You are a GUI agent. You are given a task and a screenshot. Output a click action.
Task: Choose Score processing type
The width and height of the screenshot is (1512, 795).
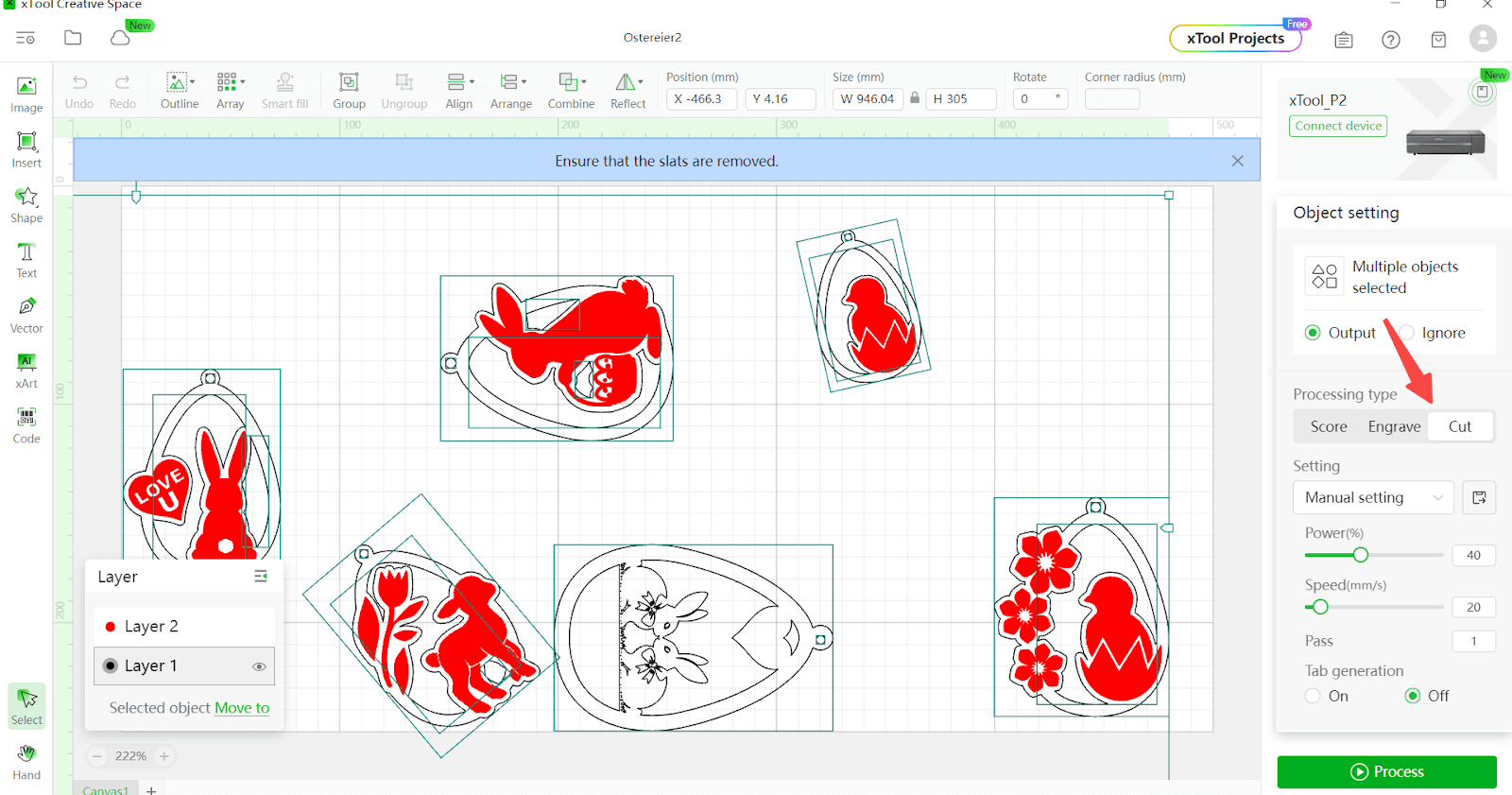(1329, 426)
